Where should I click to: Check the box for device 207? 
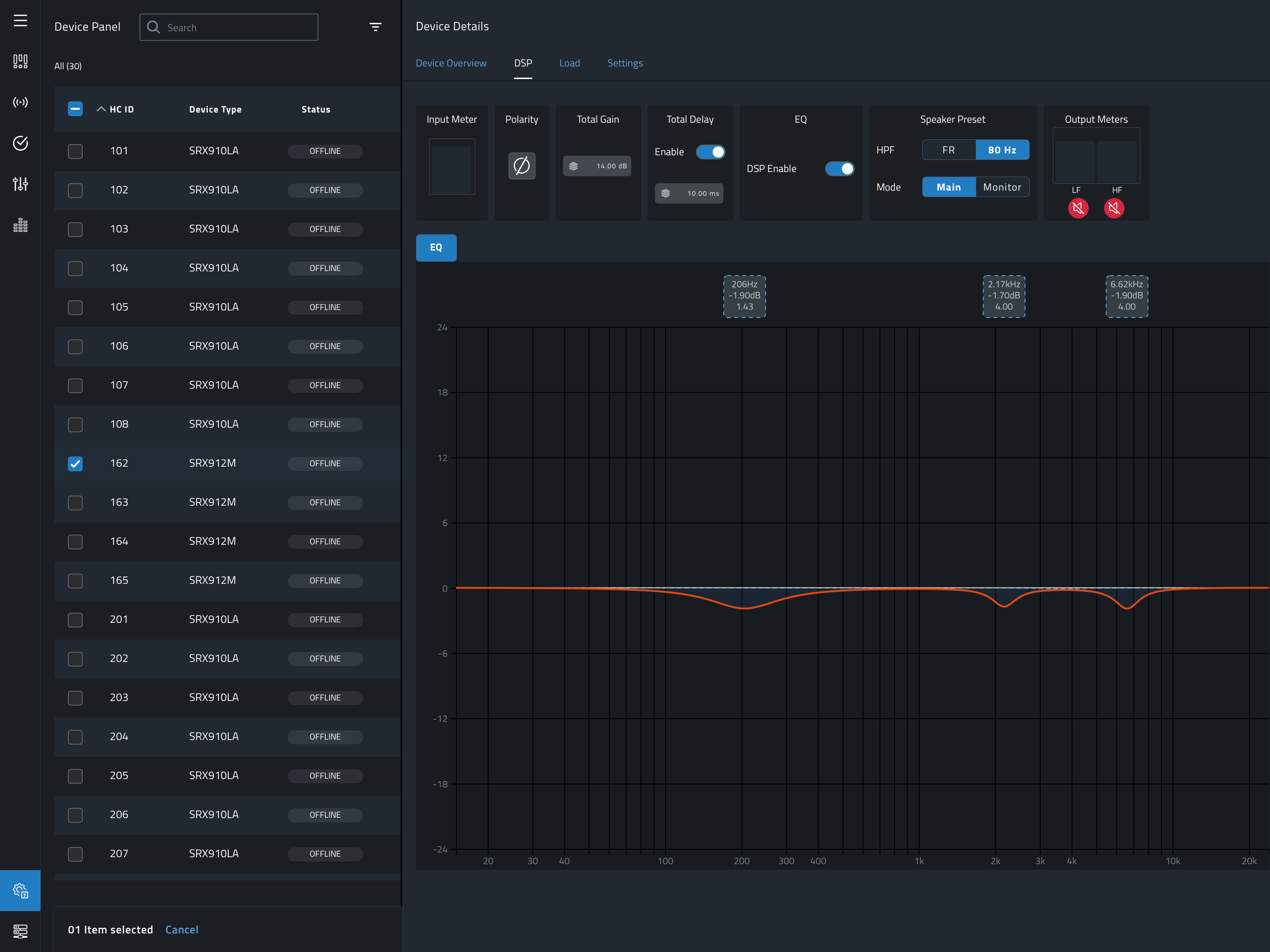75,854
